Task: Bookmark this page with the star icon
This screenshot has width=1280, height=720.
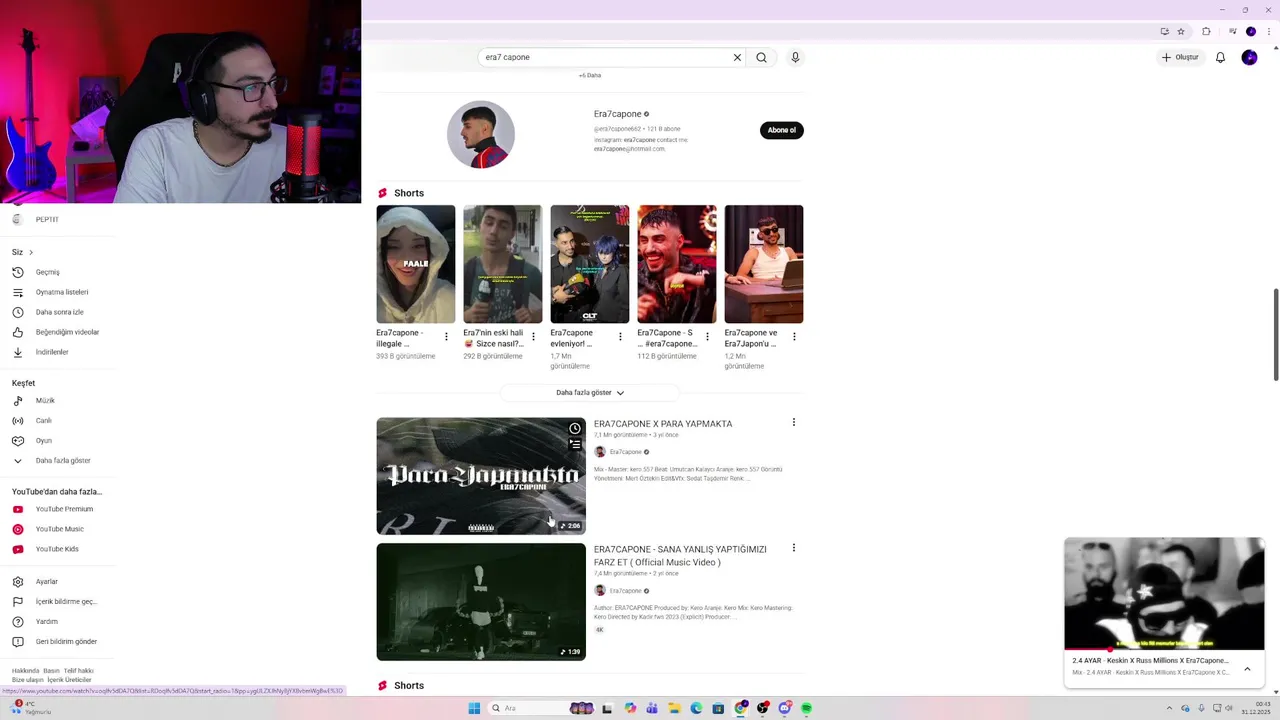Action: 1181,31
